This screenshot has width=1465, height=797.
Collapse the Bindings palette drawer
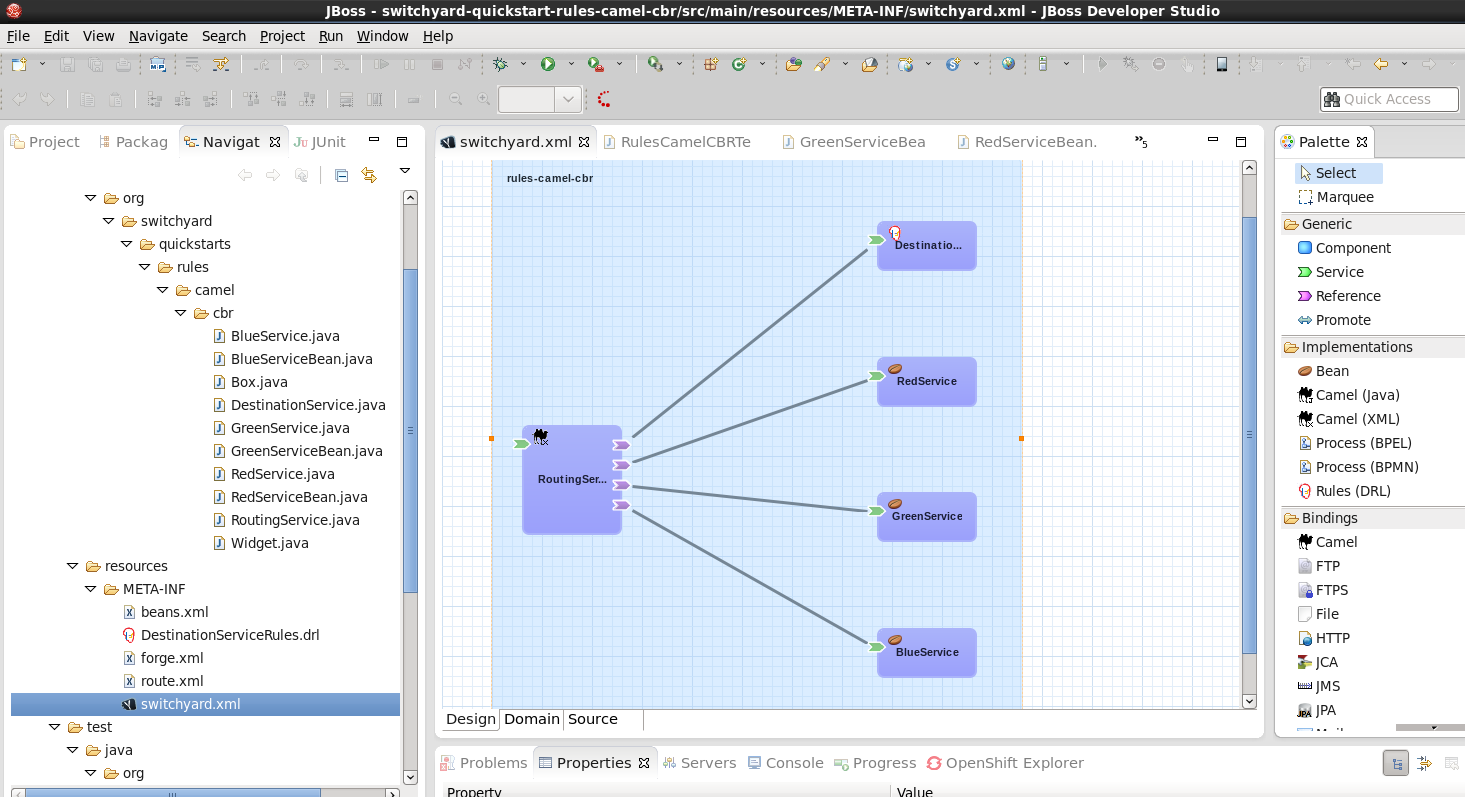coord(1372,518)
